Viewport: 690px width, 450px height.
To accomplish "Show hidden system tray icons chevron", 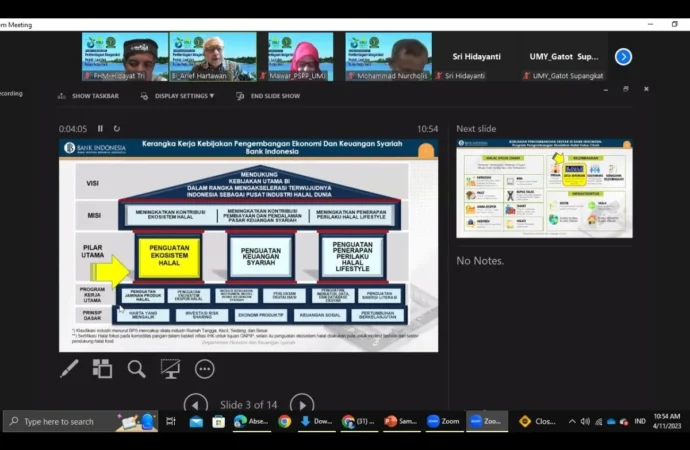I will [x=573, y=422].
